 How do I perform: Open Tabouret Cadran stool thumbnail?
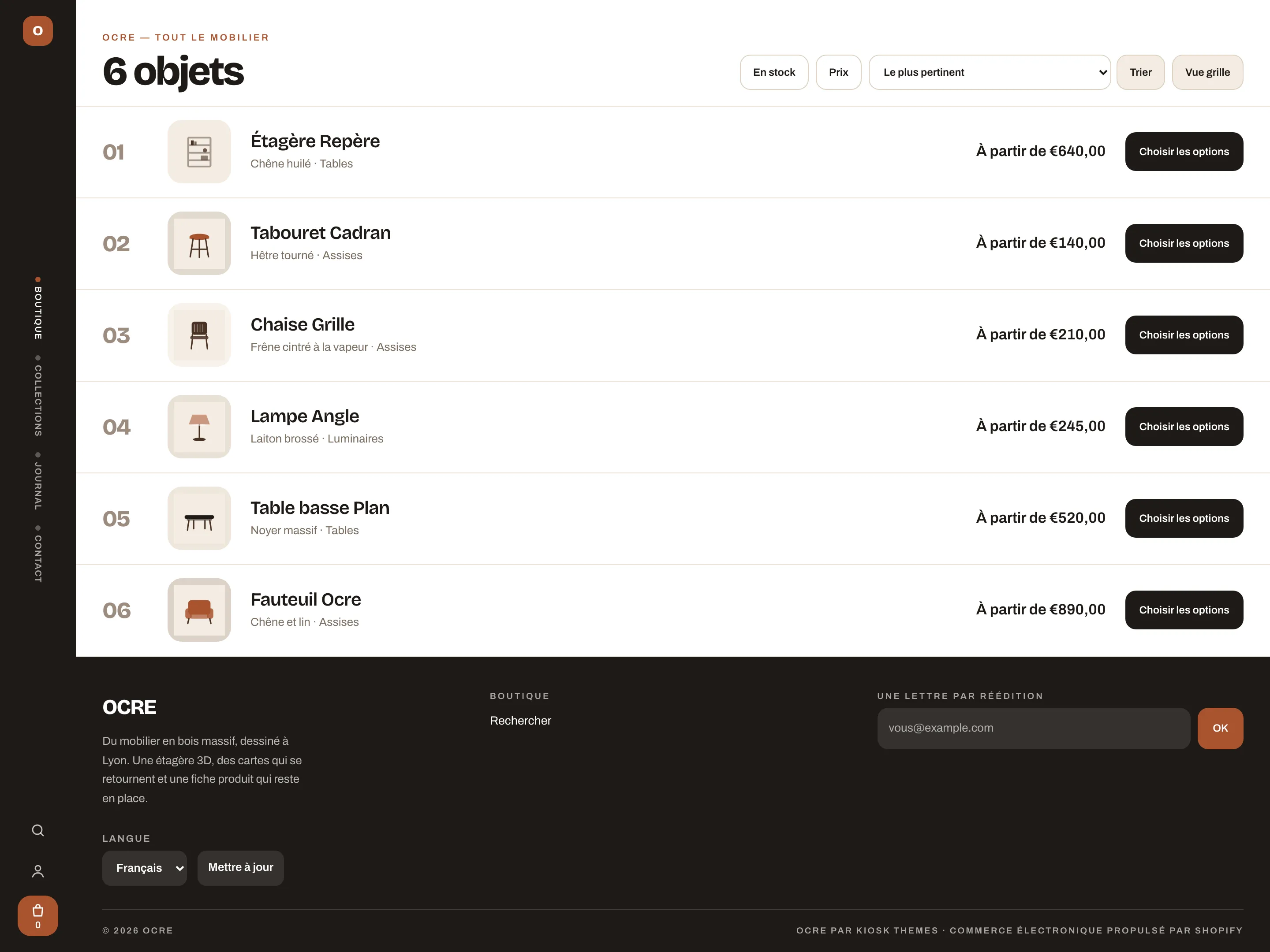click(199, 243)
